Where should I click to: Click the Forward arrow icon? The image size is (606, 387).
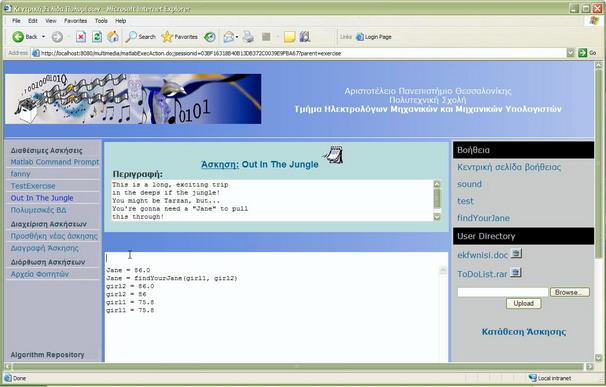coord(57,37)
